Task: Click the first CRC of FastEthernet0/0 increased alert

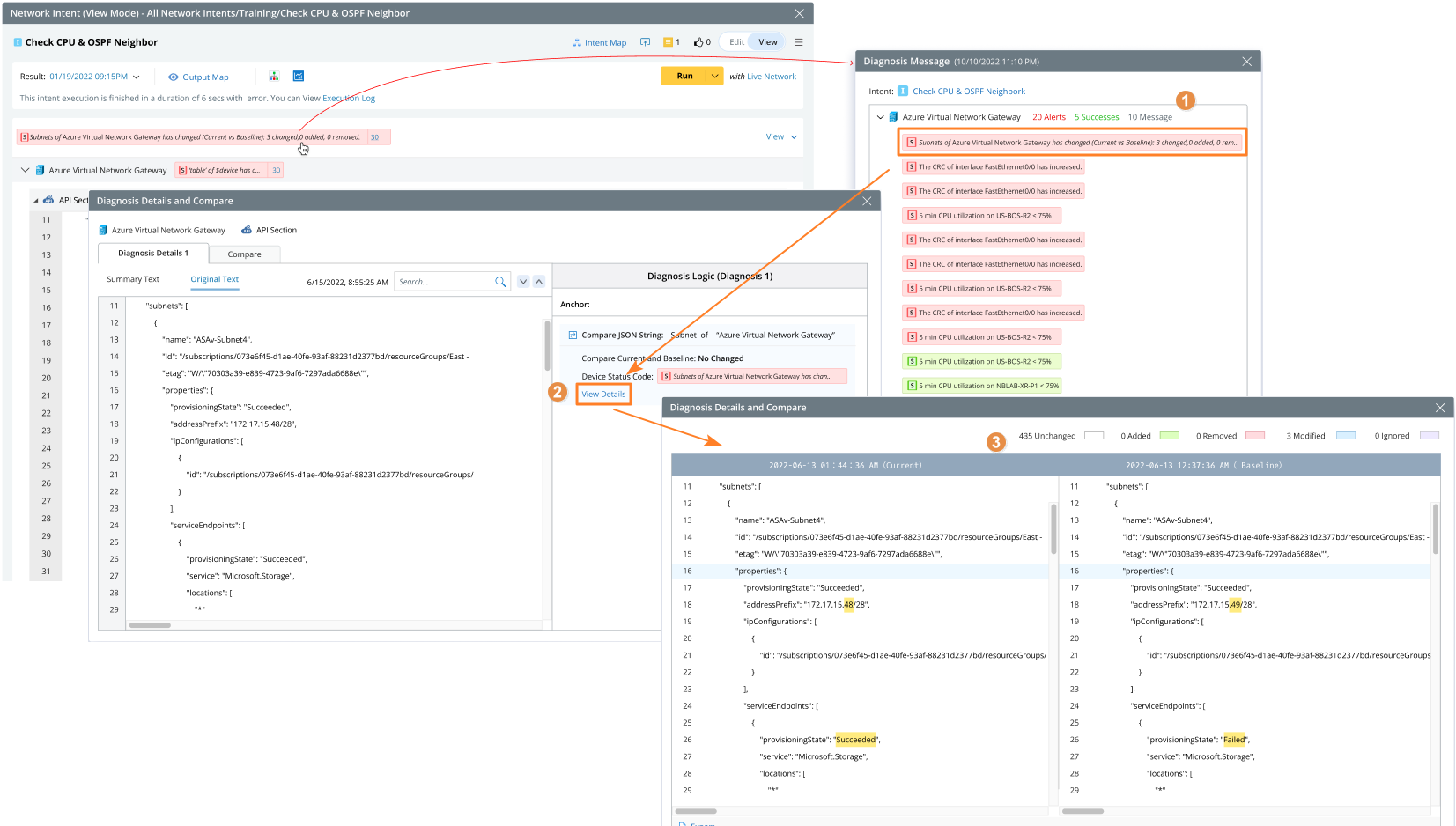Action: point(994,166)
